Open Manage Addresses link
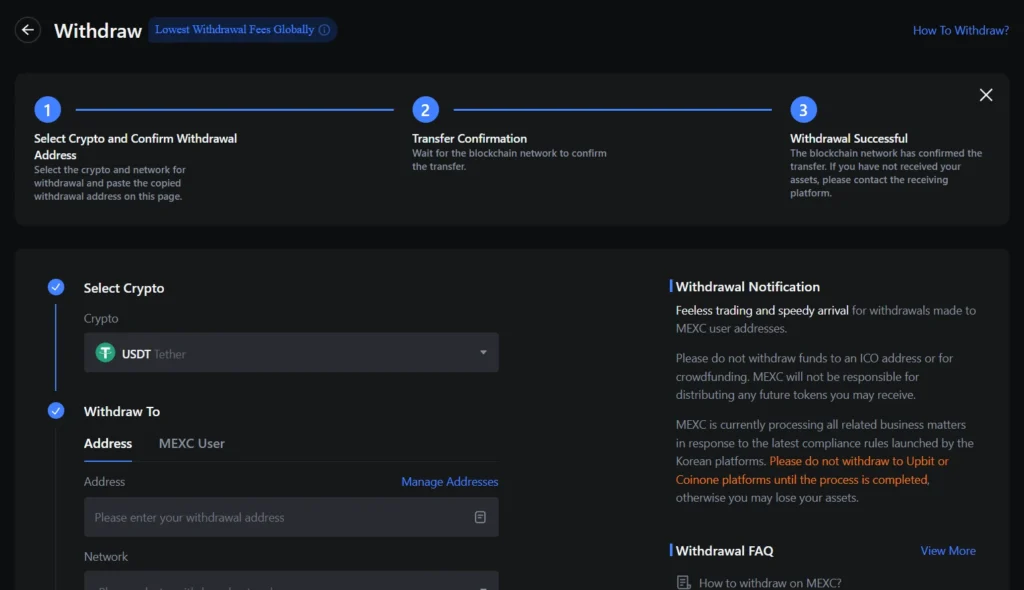The image size is (1024, 590). [x=449, y=482]
